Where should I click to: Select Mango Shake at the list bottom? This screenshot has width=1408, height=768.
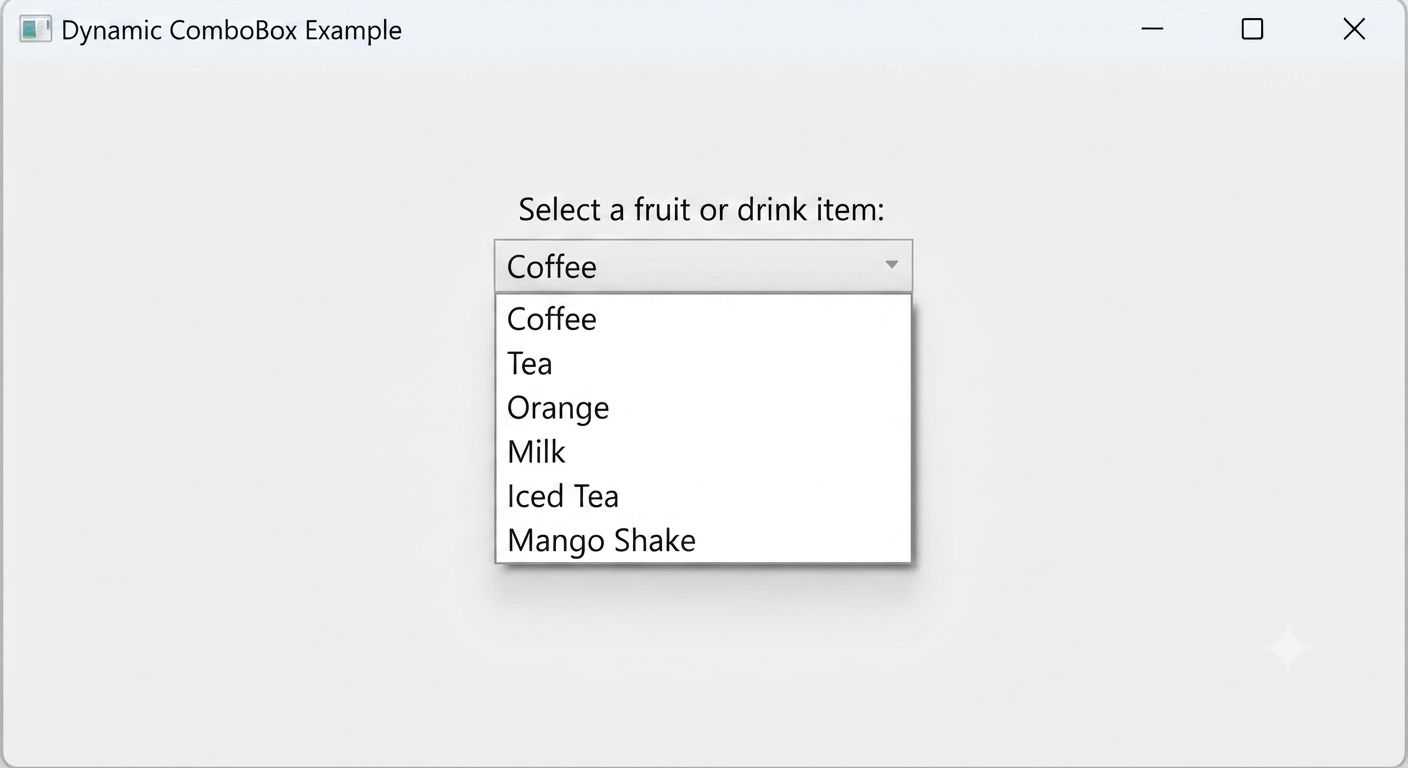click(x=703, y=540)
